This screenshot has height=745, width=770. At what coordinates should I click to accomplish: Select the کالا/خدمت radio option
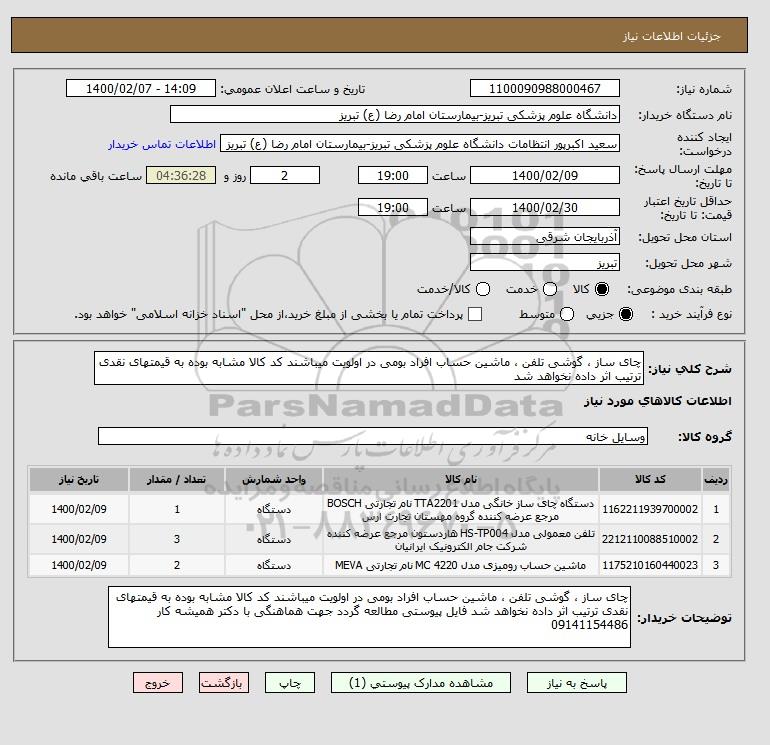coord(483,289)
